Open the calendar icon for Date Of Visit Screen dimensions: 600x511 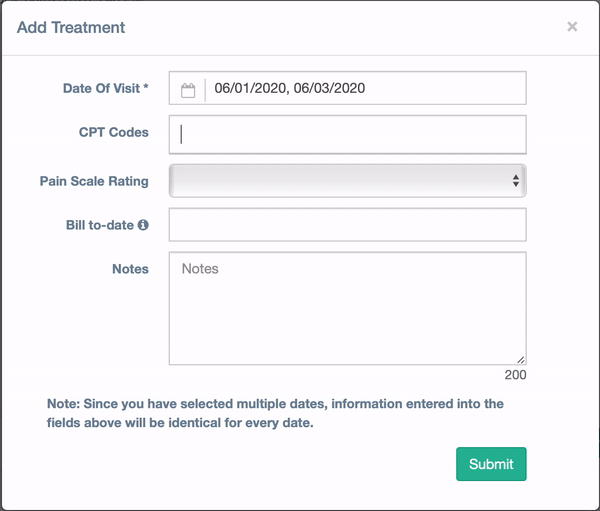(188, 90)
